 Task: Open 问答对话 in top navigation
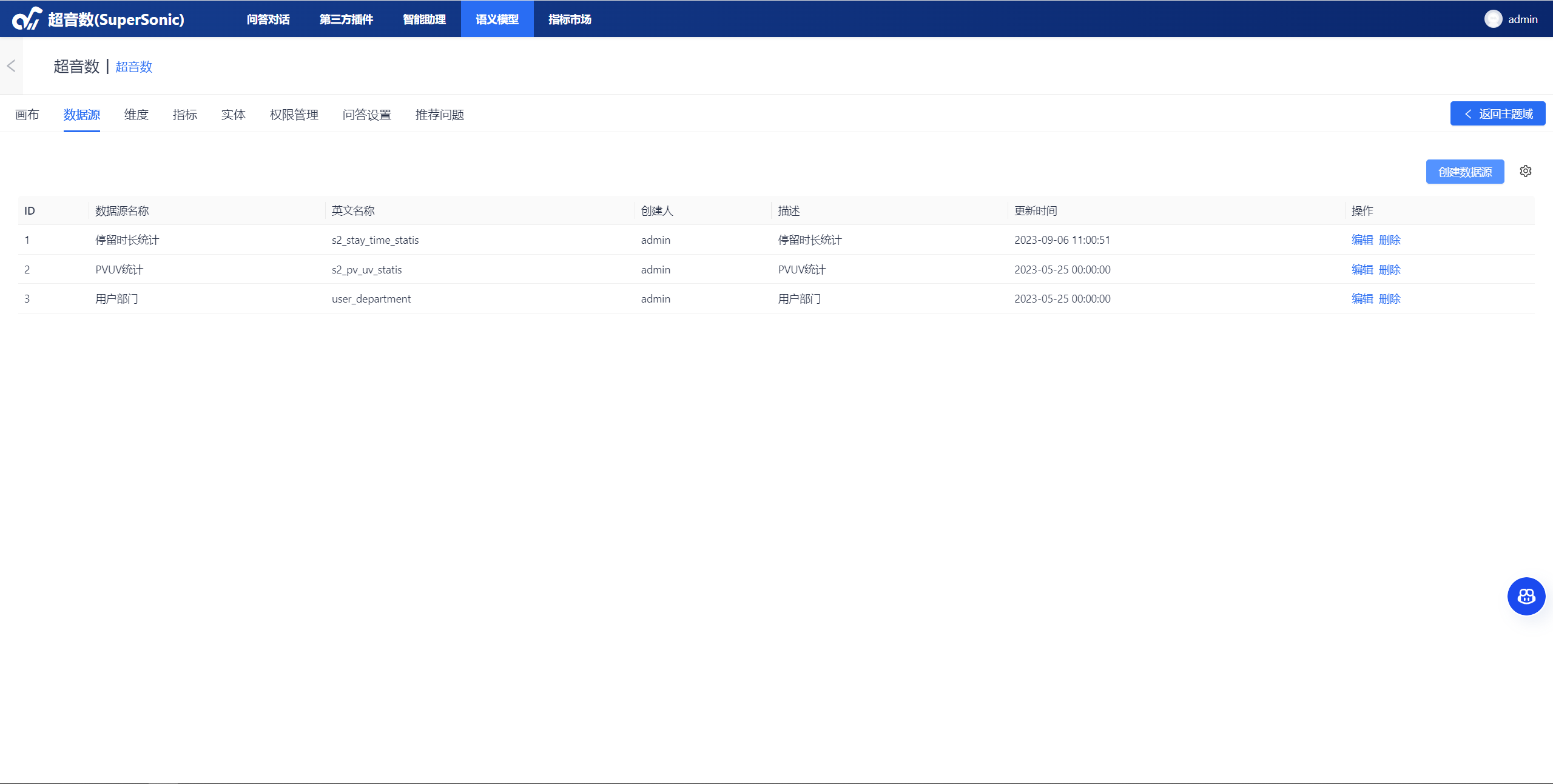[268, 19]
